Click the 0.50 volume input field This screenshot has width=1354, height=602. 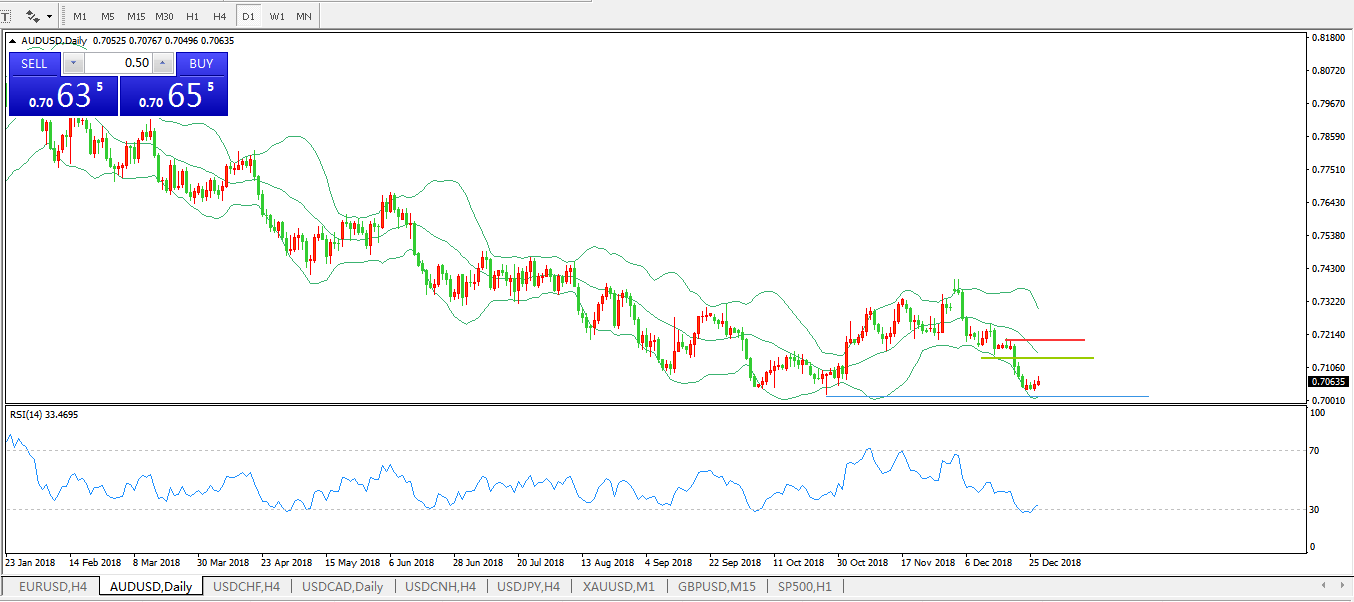(x=118, y=63)
